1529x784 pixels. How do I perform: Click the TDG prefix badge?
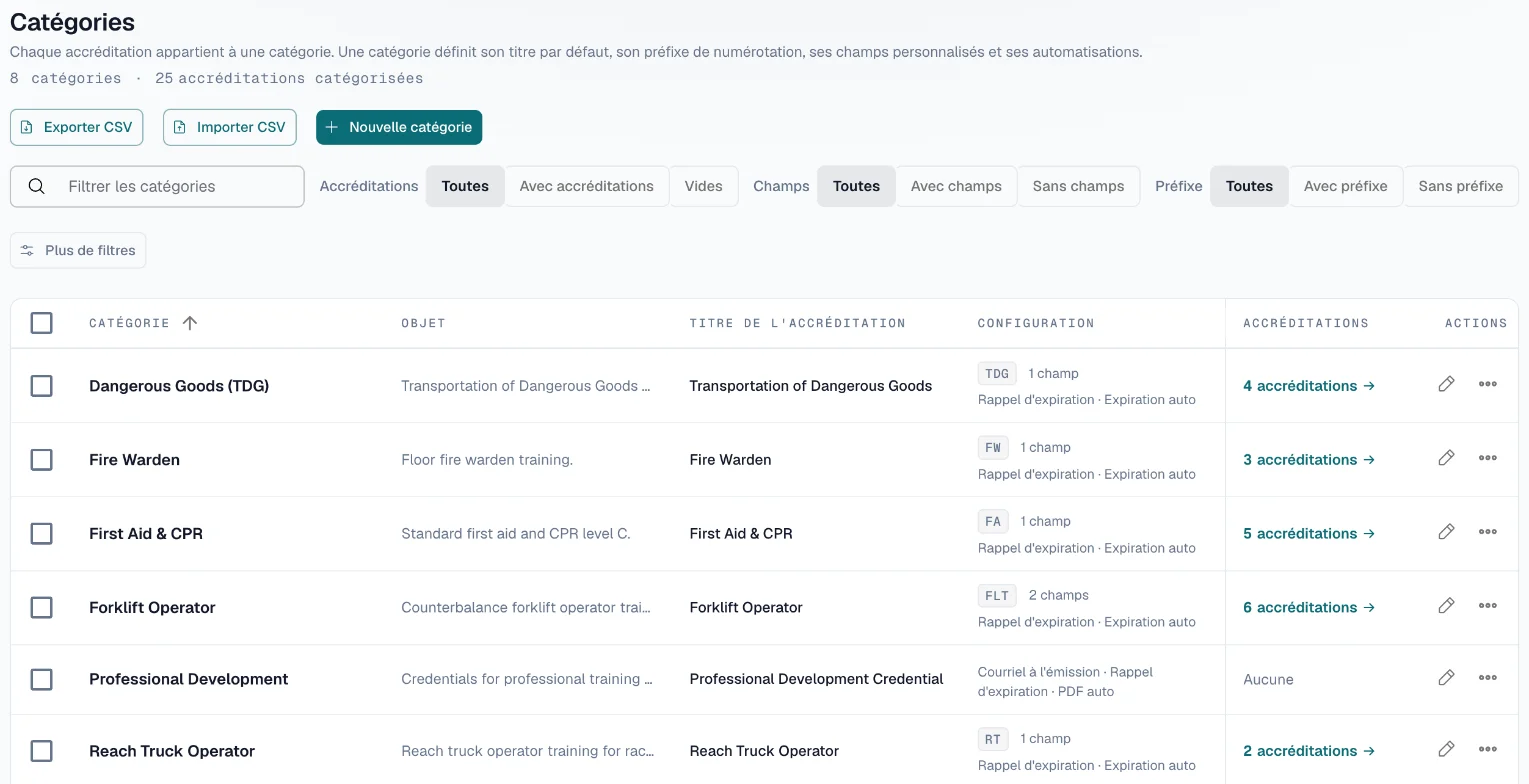[x=997, y=373]
